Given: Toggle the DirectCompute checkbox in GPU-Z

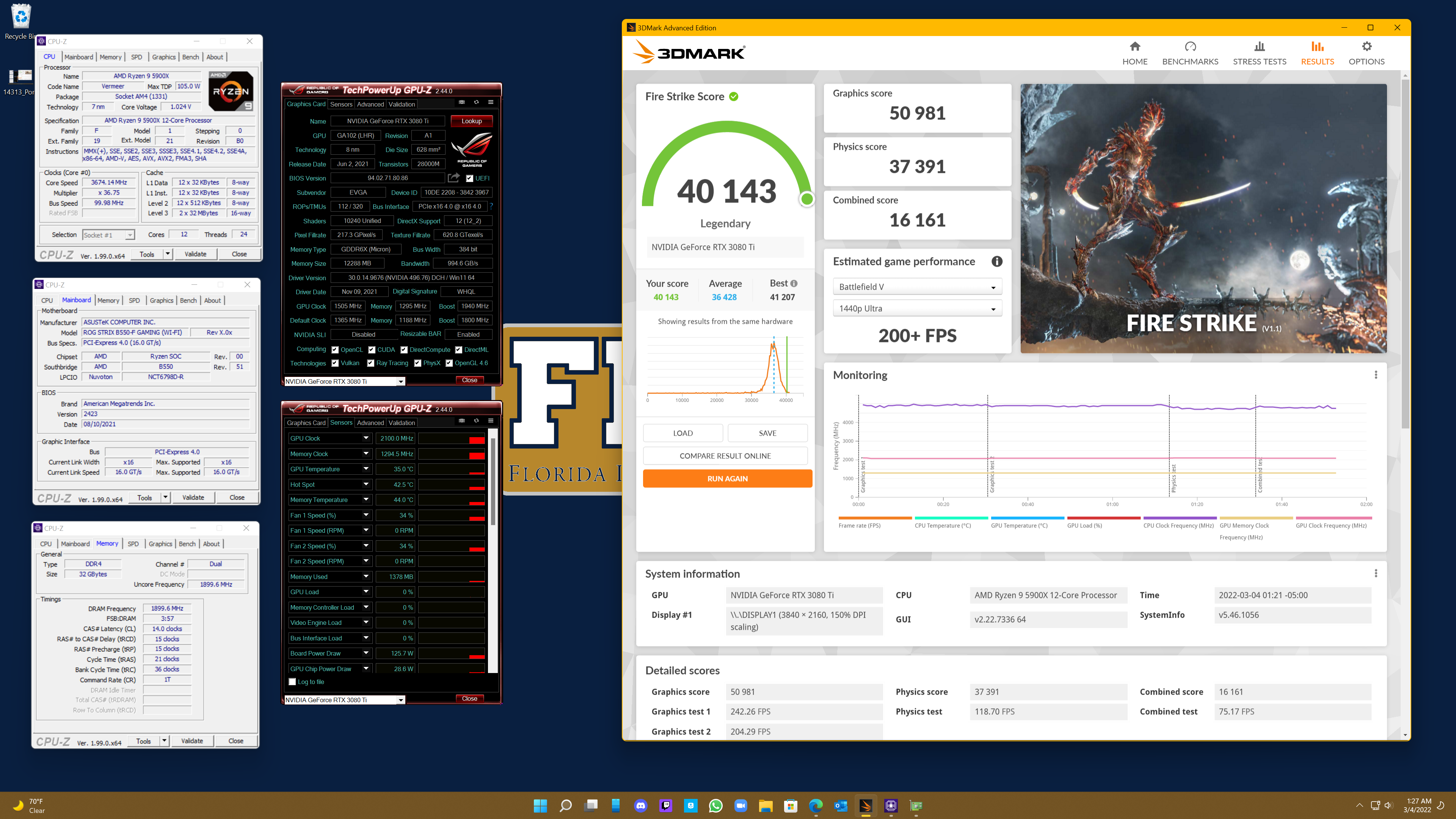Looking at the screenshot, I should click(x=403, y=350).
